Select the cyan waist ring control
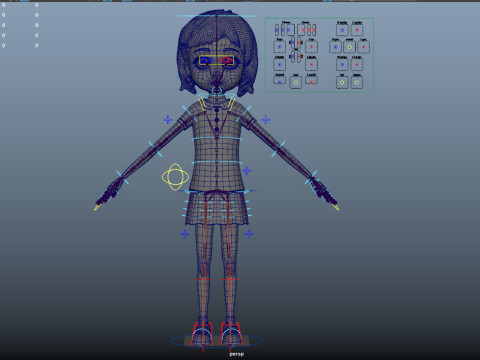 [217, 162]
